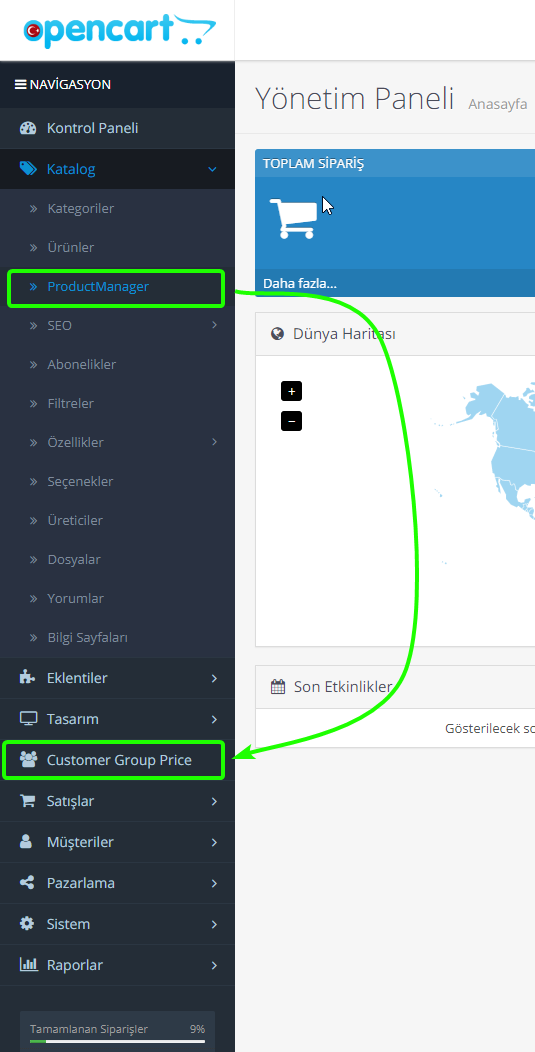
Task: Click the Eklentiler puzzle piece icon
Action: point(28,678)
